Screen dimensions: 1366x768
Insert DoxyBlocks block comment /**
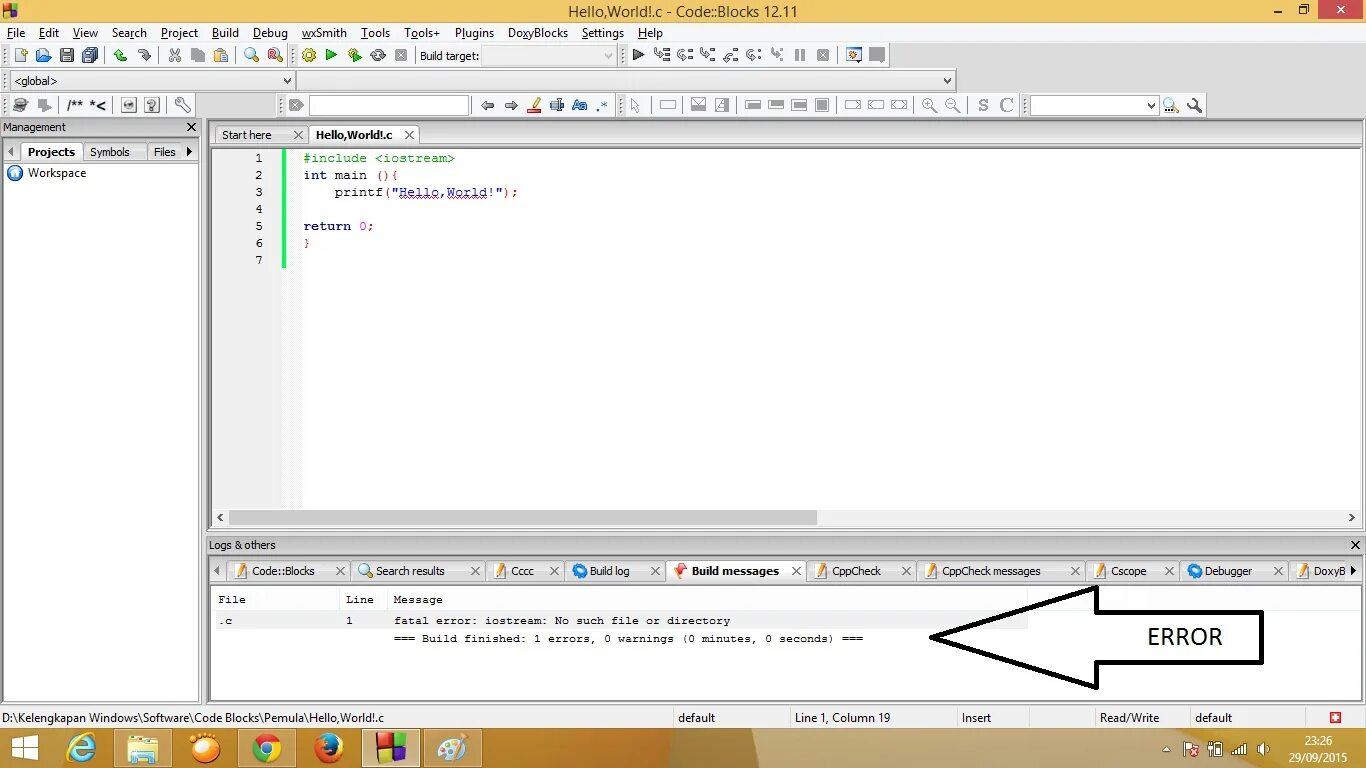[75, 105]
